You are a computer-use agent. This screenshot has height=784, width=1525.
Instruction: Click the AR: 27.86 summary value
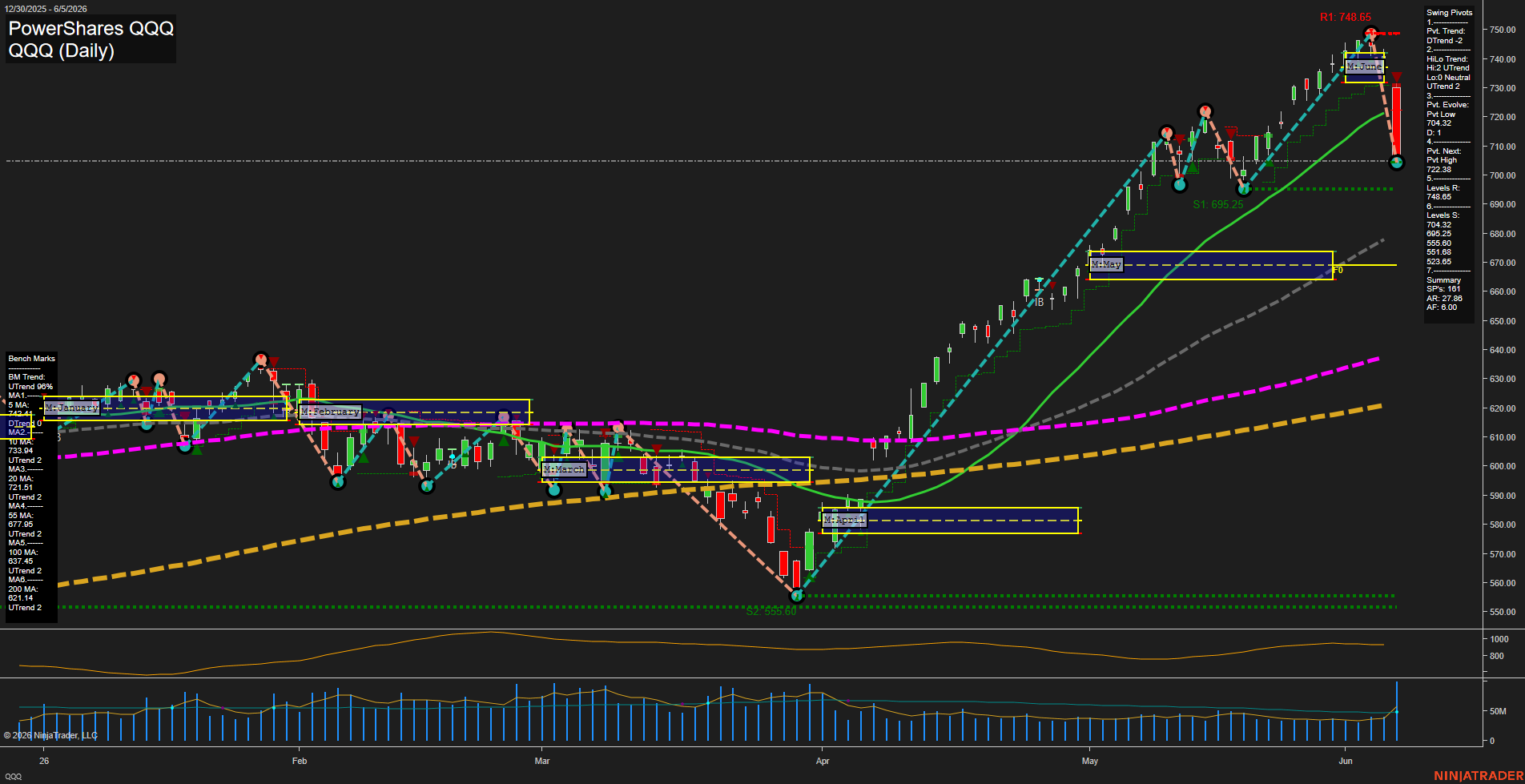click(x=1444, y=299)
